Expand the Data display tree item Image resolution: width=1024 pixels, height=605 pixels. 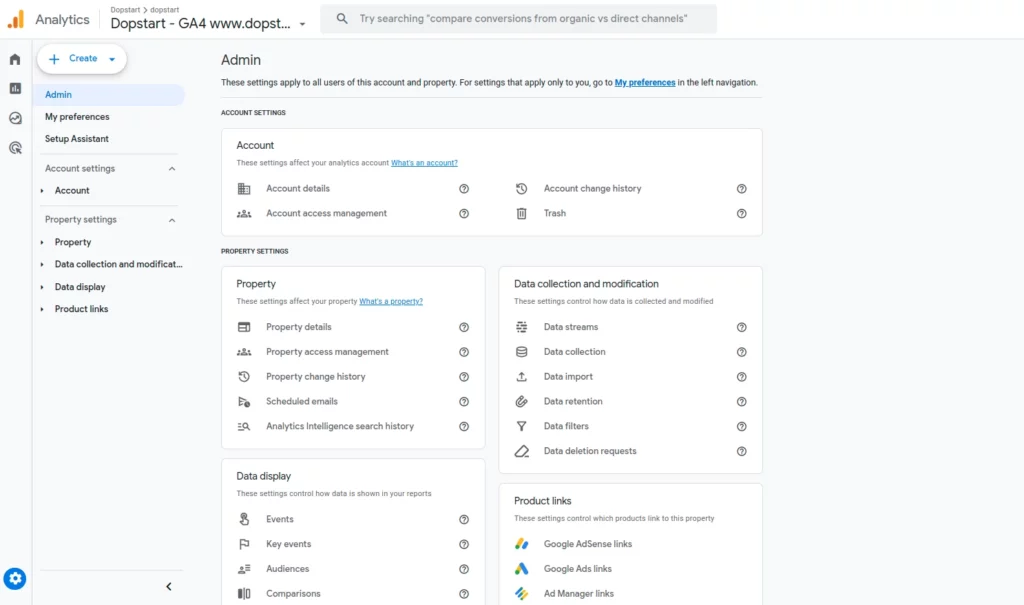coord(42,287)
